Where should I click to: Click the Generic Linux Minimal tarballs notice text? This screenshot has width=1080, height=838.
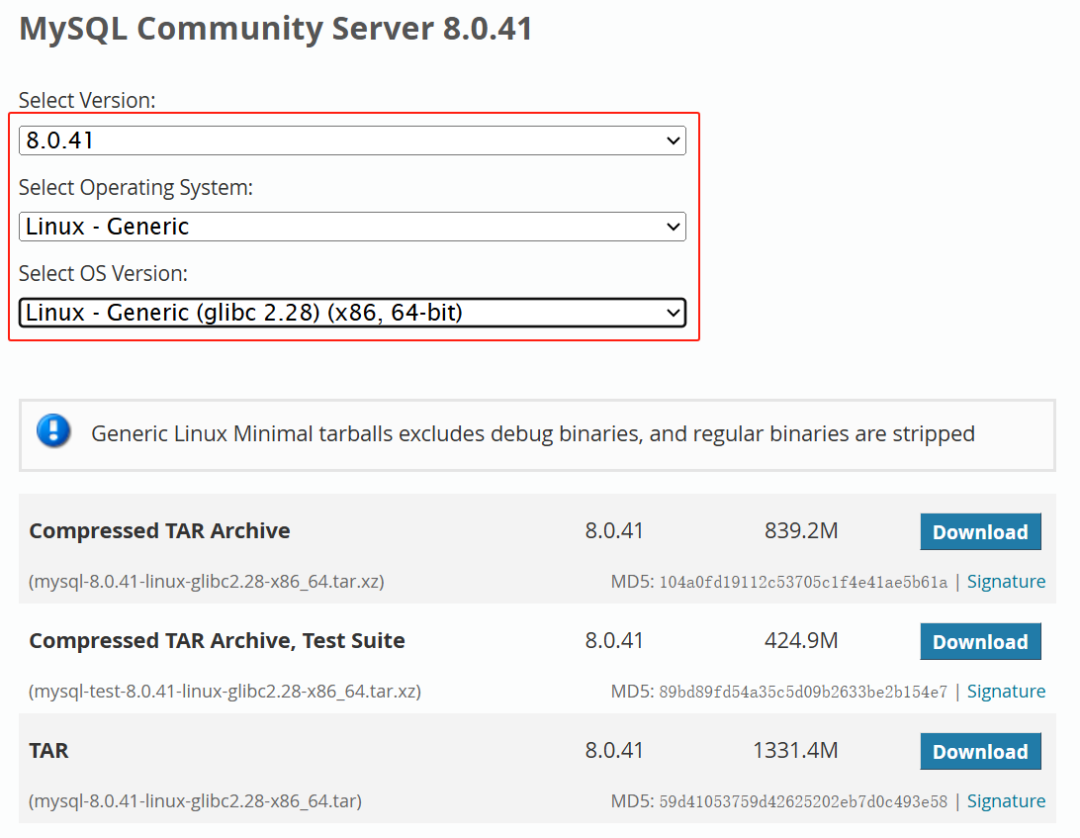(532, 434)
